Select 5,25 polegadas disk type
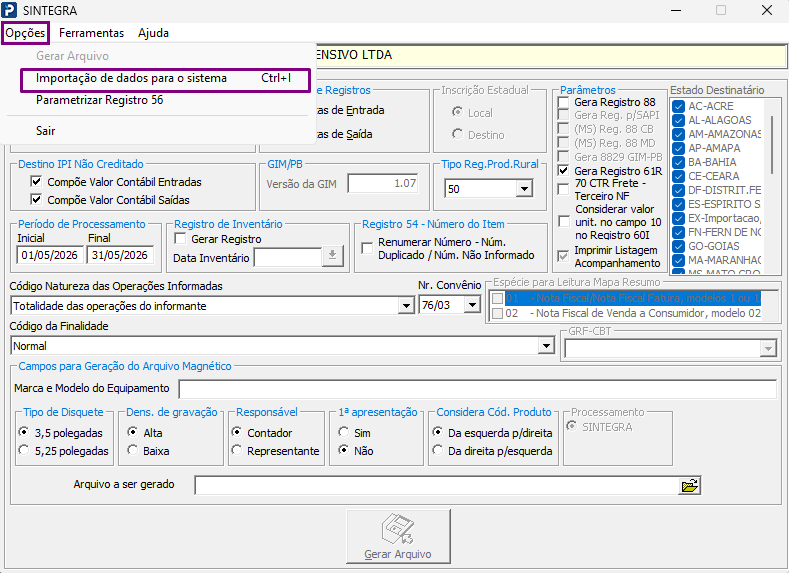This screenshot has width=789, height=573. [24, 450]
